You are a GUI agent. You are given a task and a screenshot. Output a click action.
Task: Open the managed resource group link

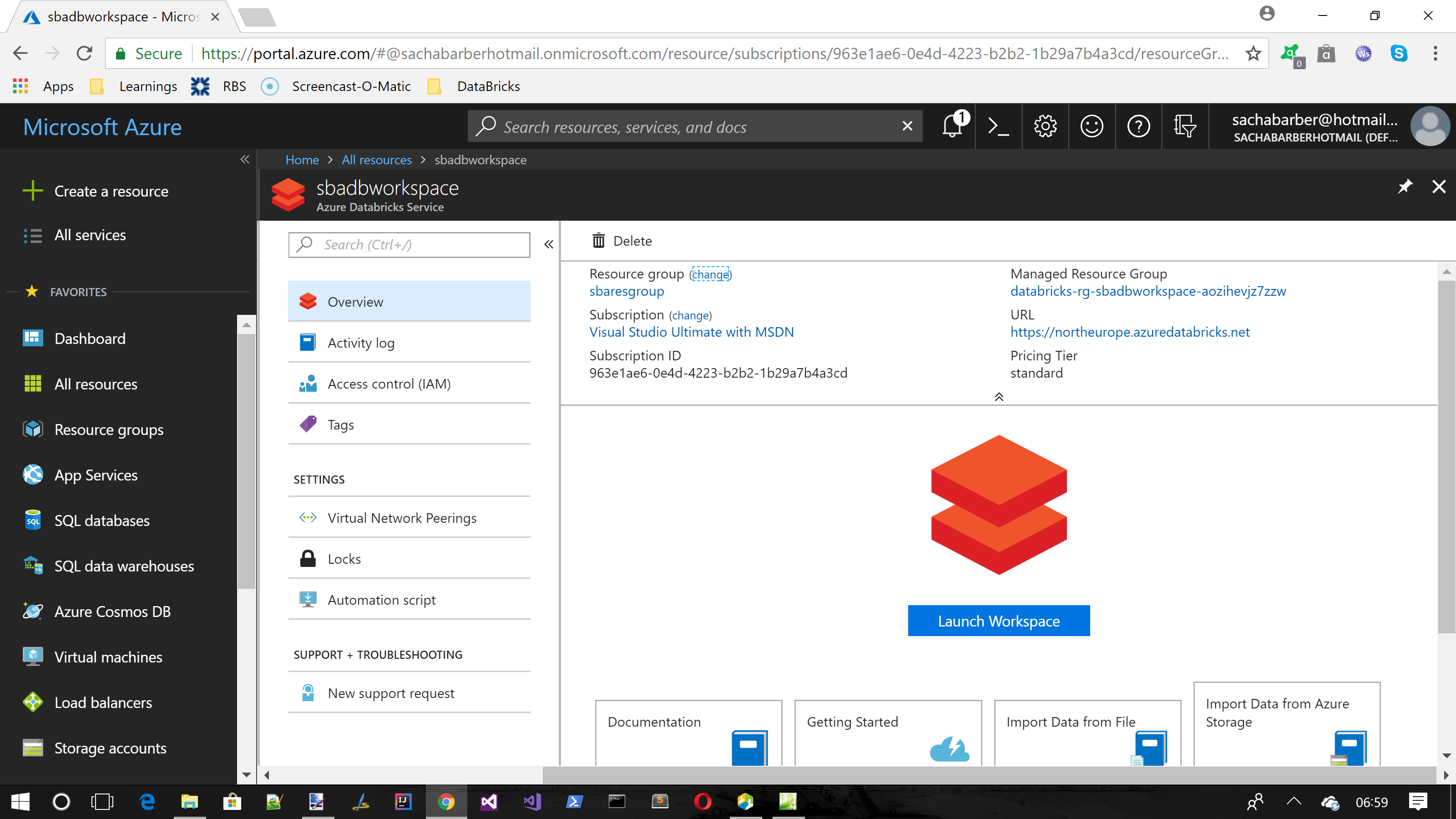point(1148,291)
